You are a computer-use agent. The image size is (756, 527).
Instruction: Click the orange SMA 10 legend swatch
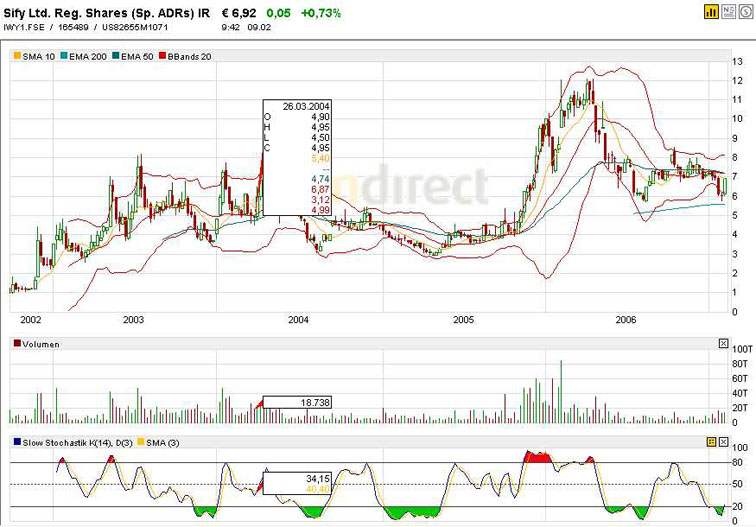[17, 56]
